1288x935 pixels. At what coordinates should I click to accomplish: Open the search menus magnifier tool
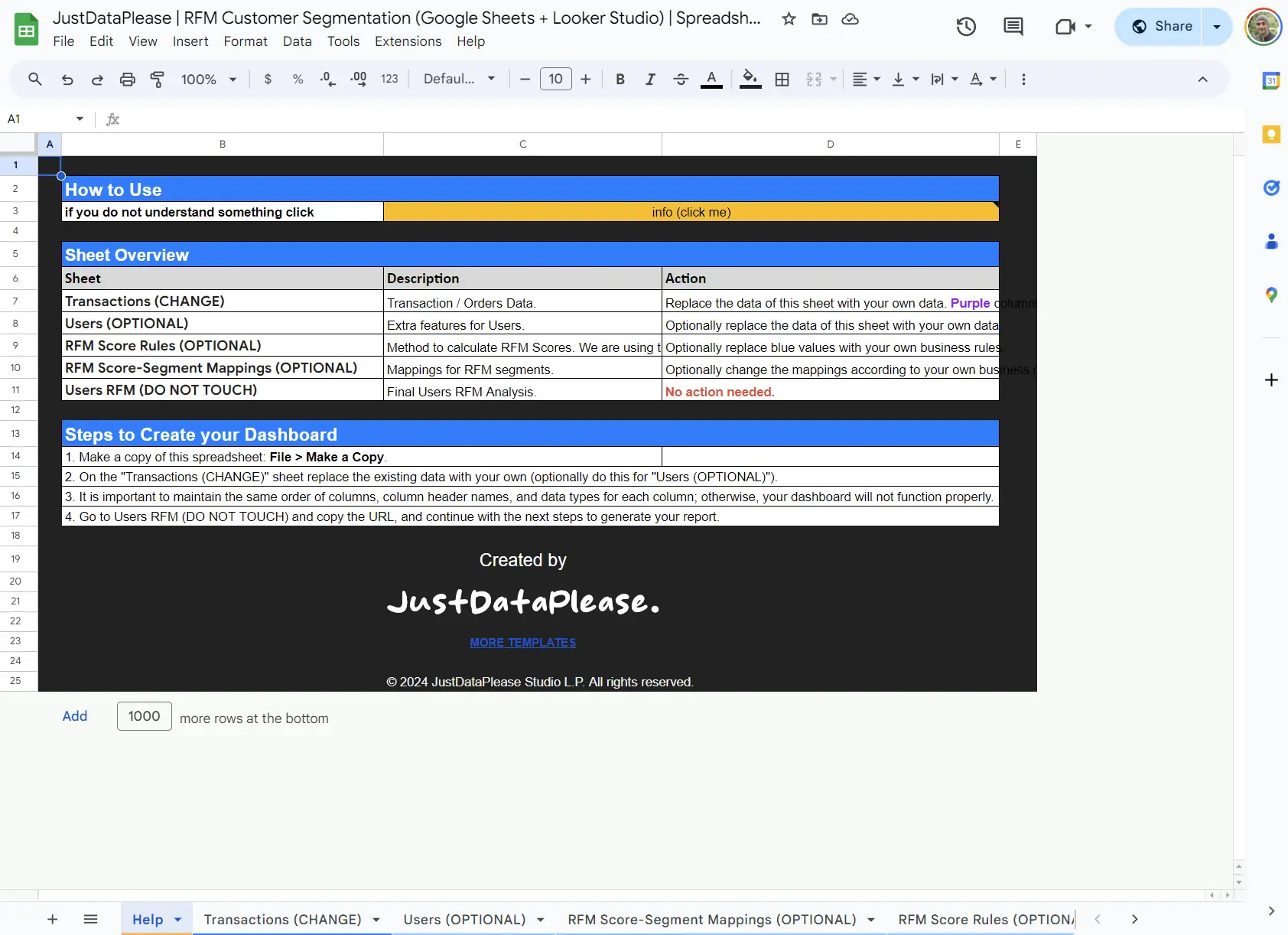[x=35, y=79]
